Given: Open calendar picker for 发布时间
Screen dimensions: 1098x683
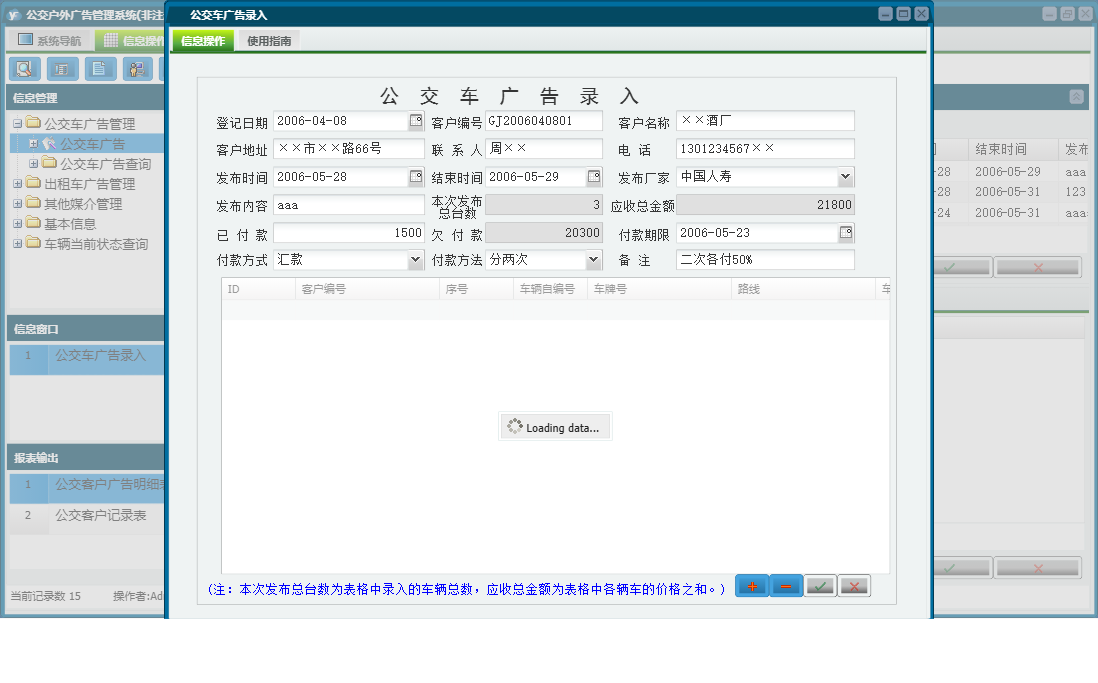Looking at the screenshot, I should click(416, 177).
